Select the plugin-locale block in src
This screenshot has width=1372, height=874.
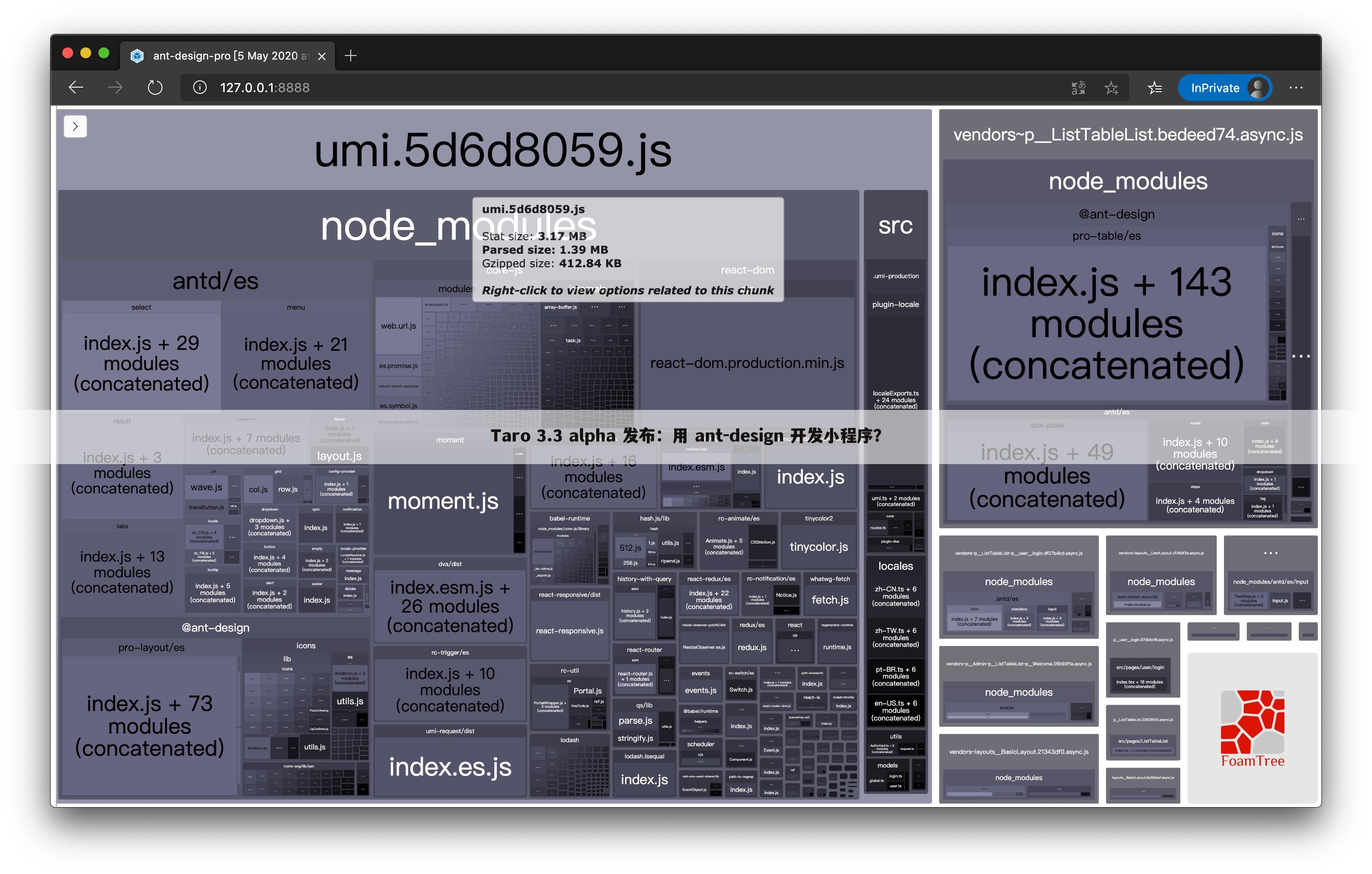coord(895,304)
